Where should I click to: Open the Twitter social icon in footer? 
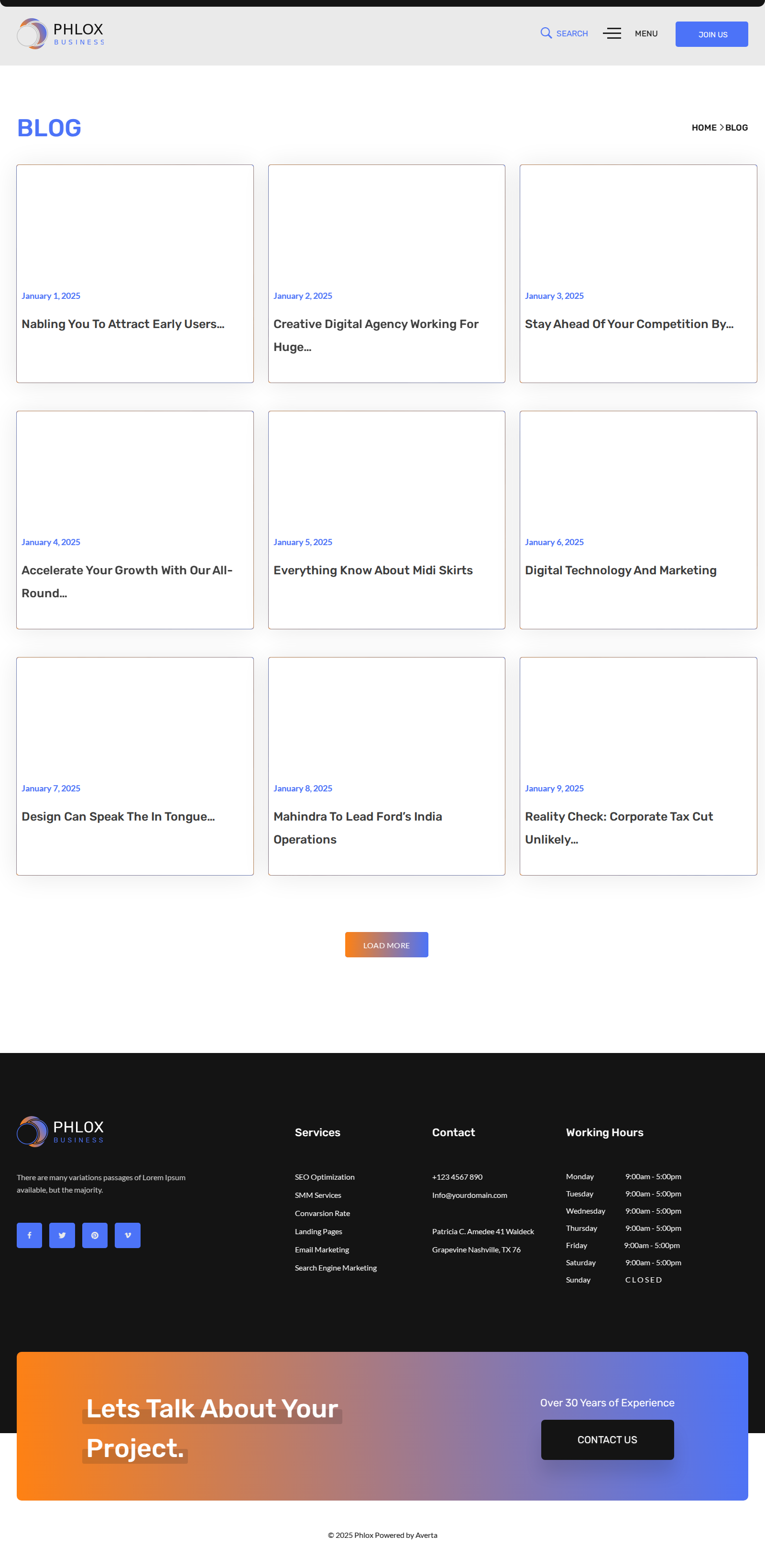pyautogui.click(x=62, y=1235)
